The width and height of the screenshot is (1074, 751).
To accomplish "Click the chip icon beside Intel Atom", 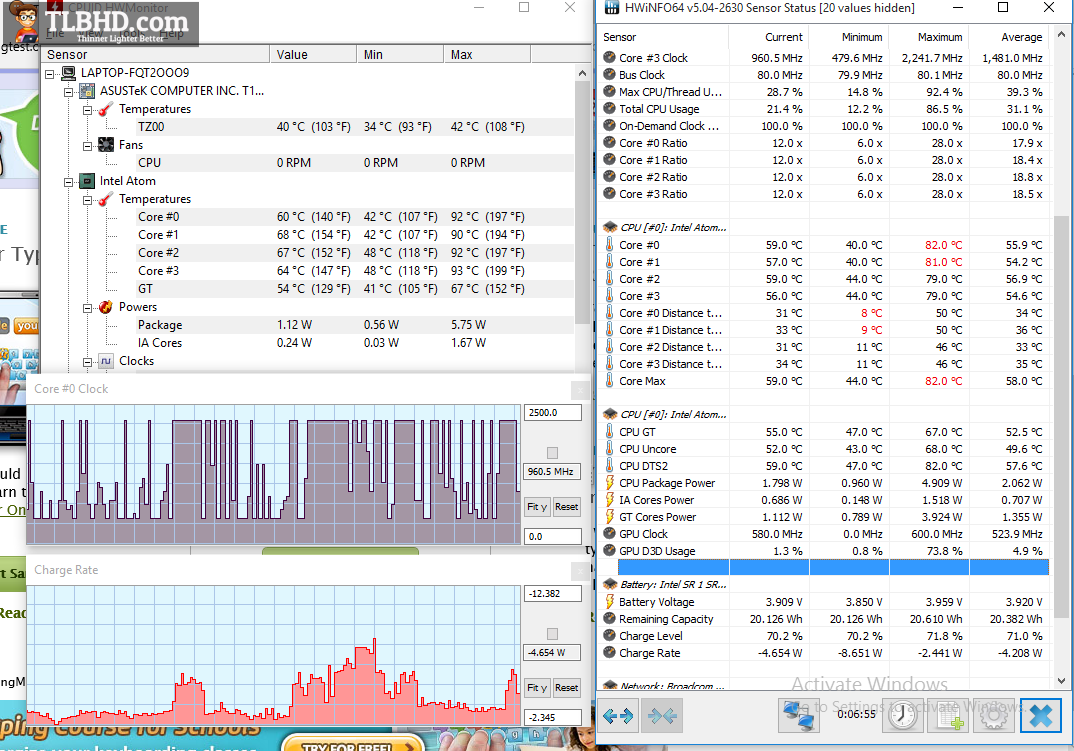I will tap(87, 181).
